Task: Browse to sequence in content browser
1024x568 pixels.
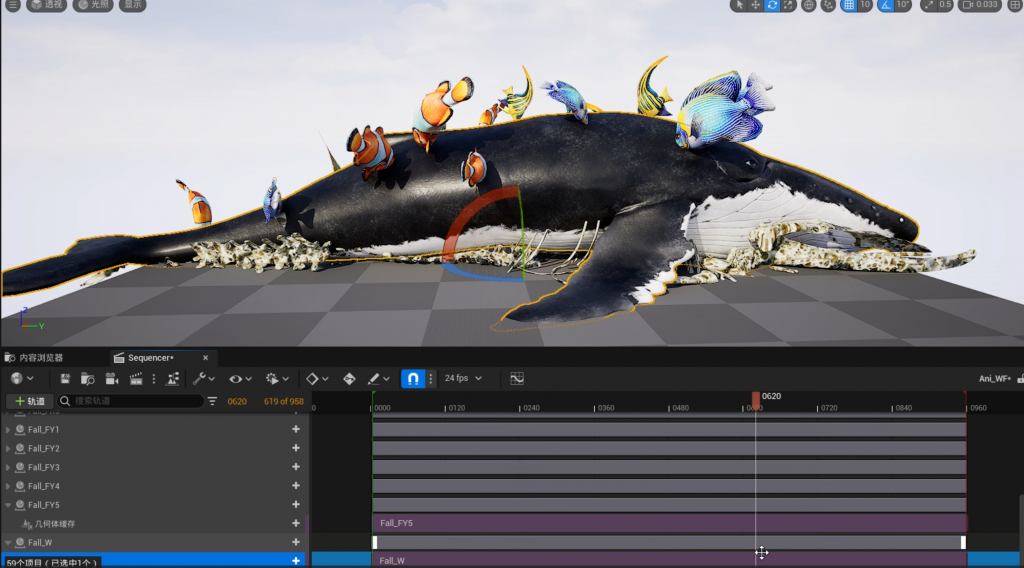Action: pos(88,379)
